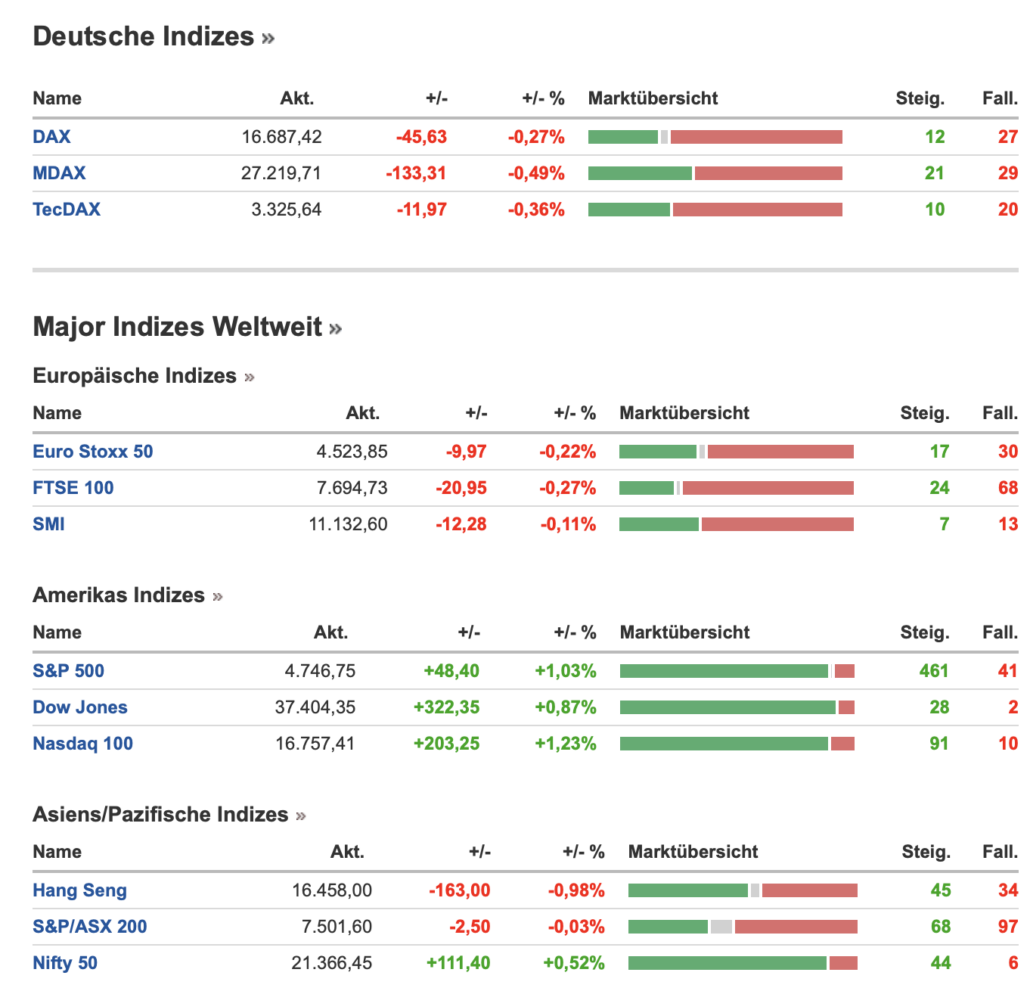The image size is (1030, 991).
Task: Click the S&P/ASX 200 value 7.501,60
Action: 336,927
